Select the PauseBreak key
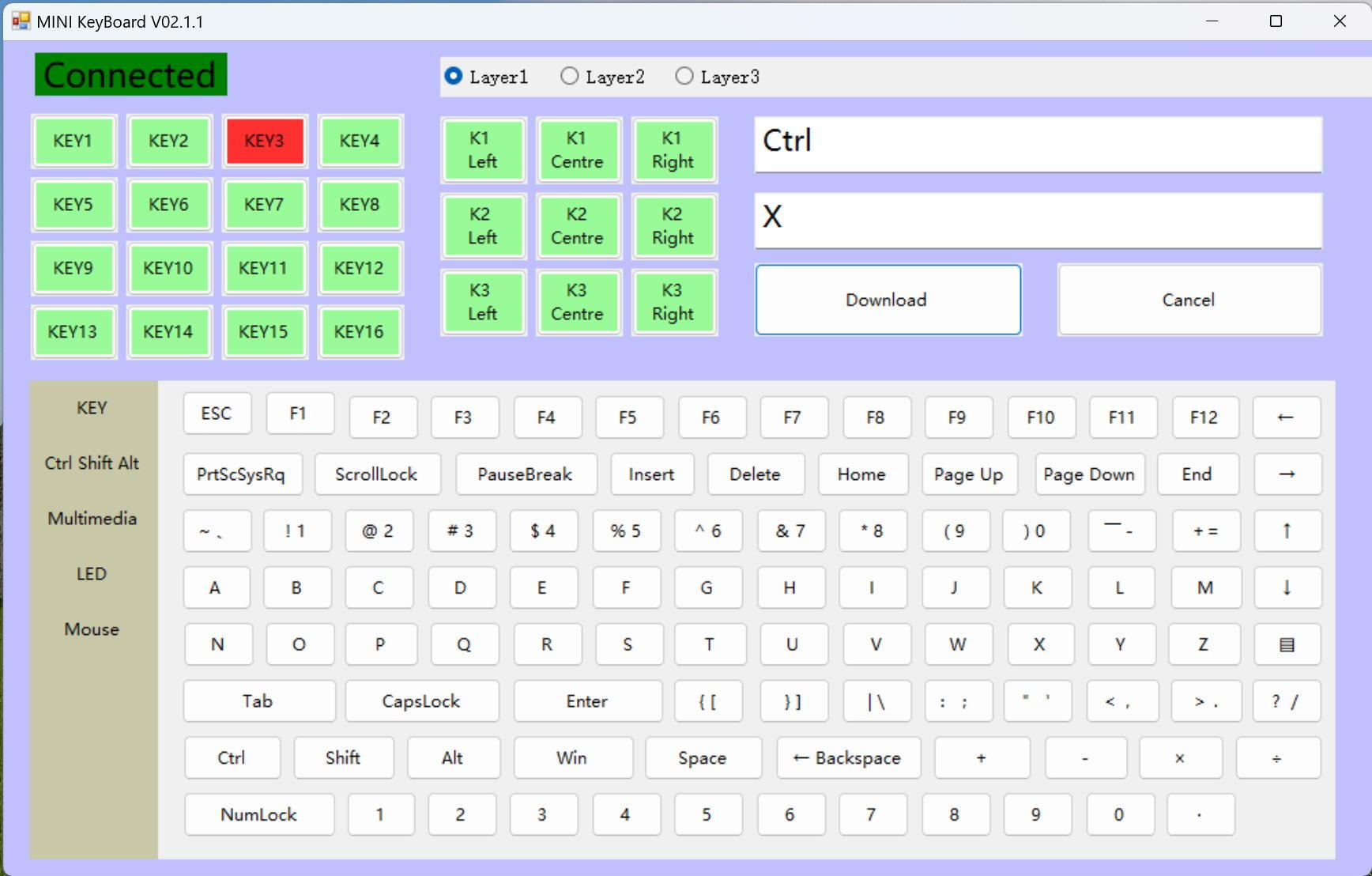The width and height of the screenshot is (1372, 876). point(526,474)
